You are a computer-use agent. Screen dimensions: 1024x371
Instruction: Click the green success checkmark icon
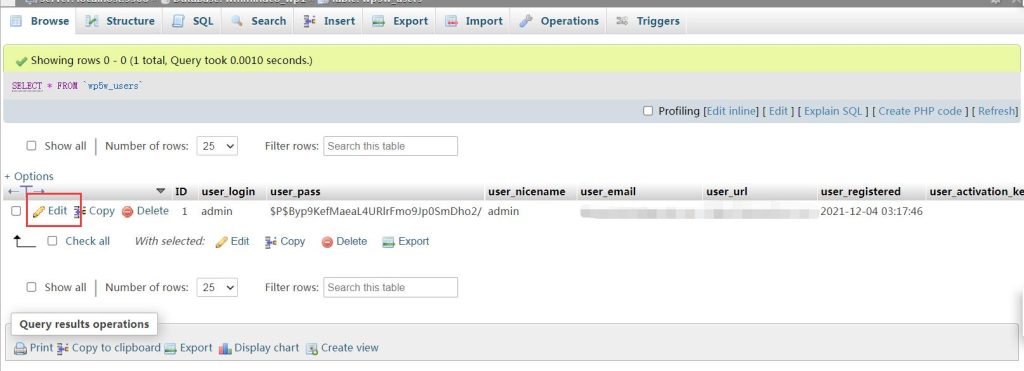21,61
